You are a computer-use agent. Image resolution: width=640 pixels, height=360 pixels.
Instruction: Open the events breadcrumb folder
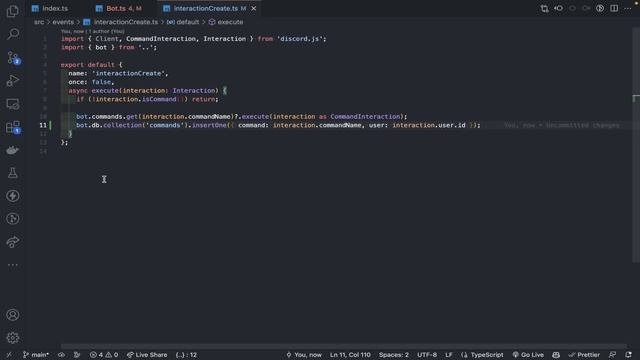point(63,22)
